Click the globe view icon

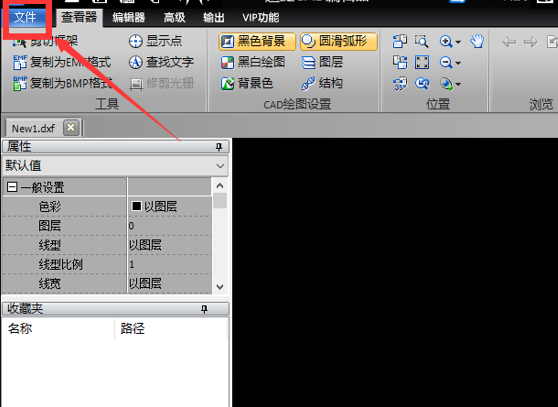[446, 84]
